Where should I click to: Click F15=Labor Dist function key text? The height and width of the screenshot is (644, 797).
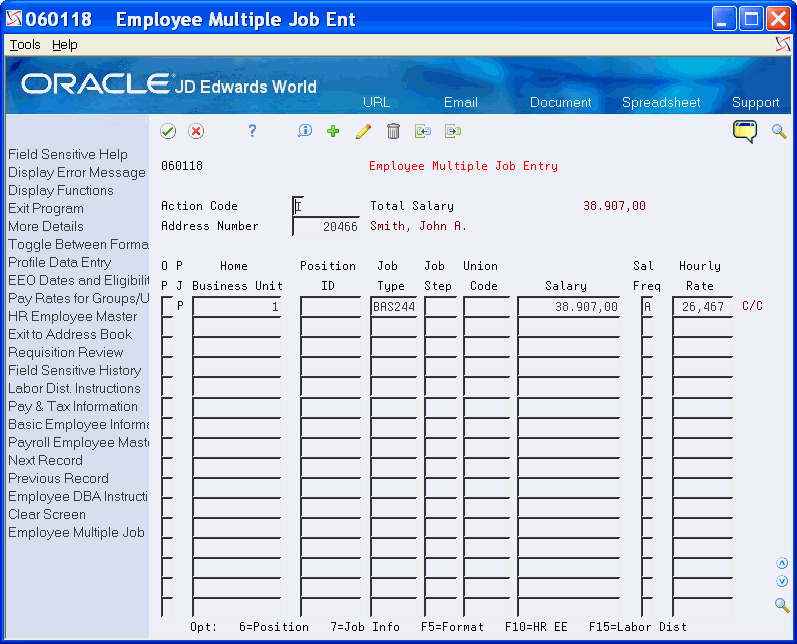[638, 627]
